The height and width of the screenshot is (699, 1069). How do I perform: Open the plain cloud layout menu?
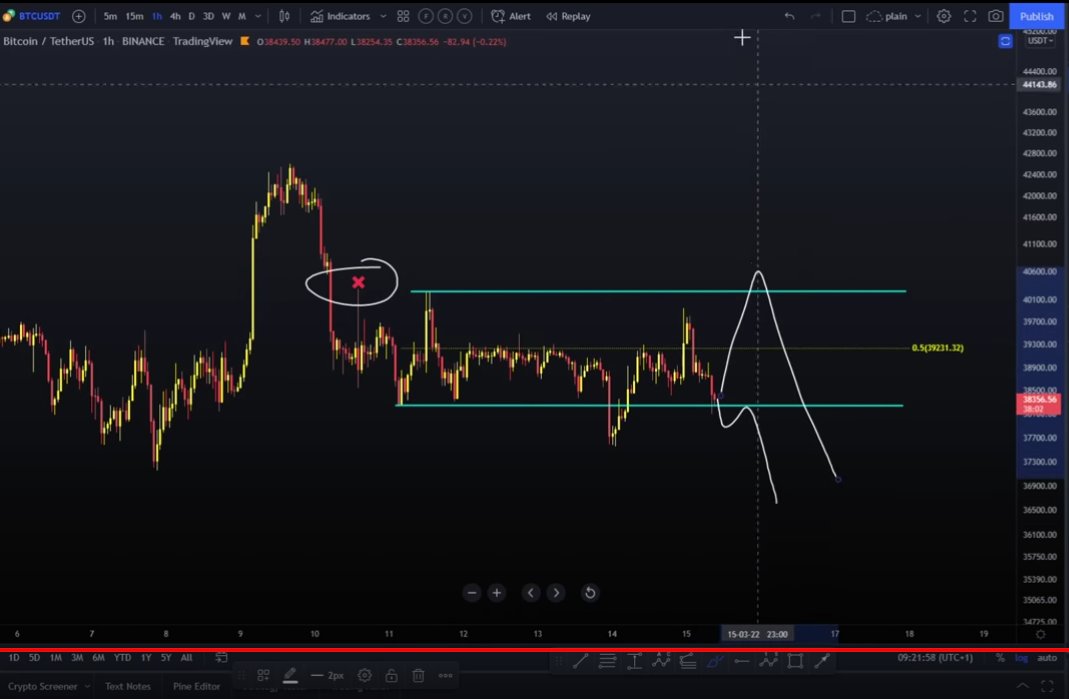[894, 16]
